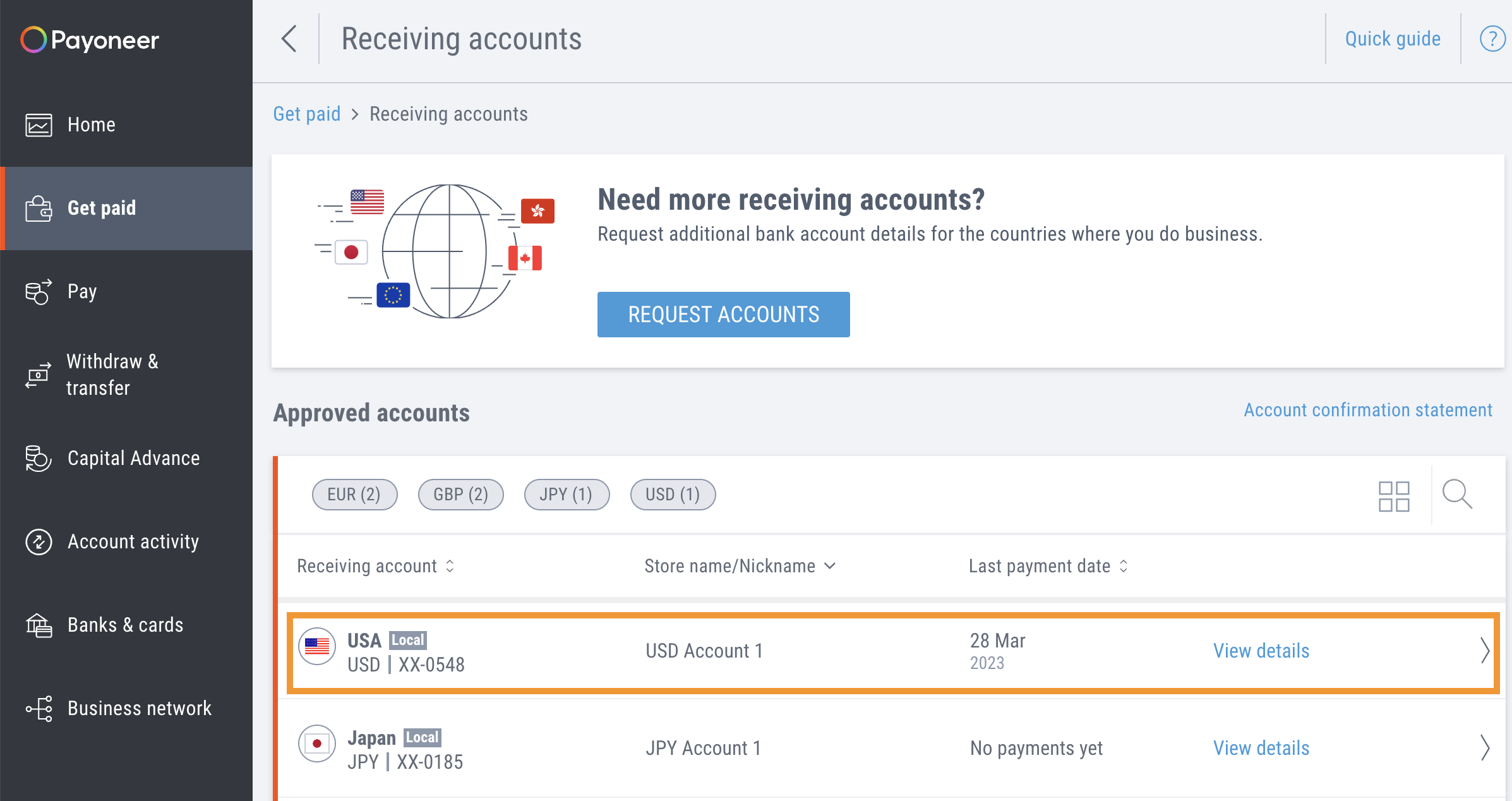Viewport: 1512px width, 801px height.
Task: Click View details for Japan account
Action: 1261,748
